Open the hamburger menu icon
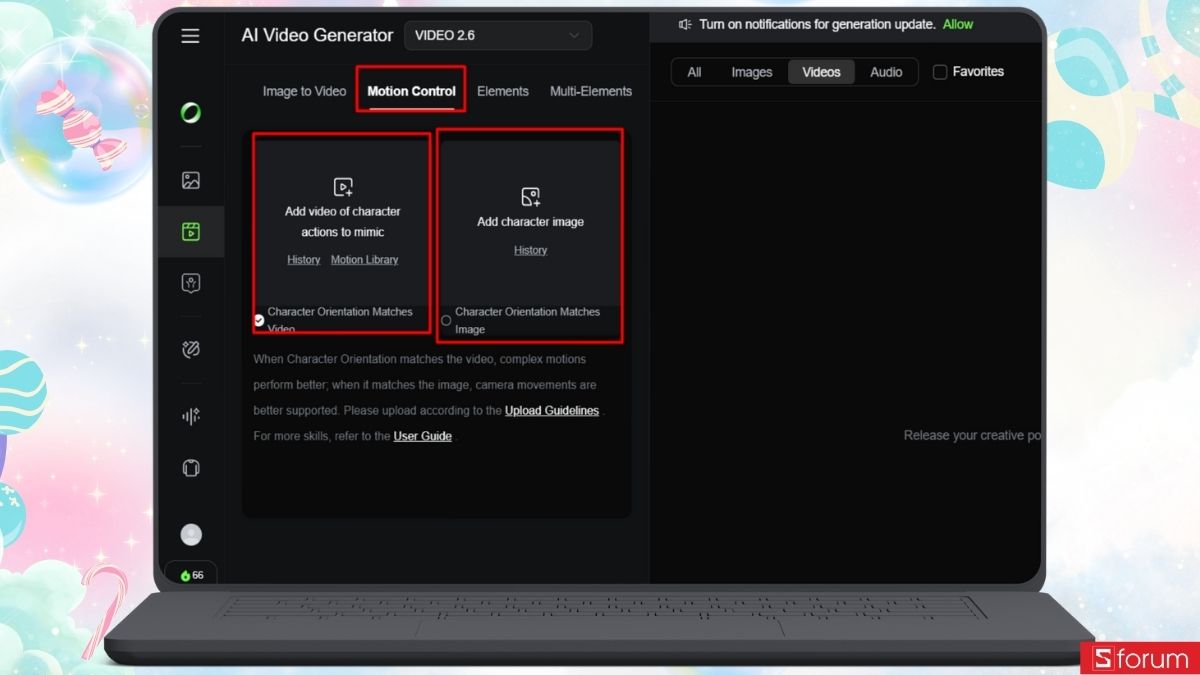Image resolution: width=1200 pixels, height=675 pixels. click(x=190, y=36)
